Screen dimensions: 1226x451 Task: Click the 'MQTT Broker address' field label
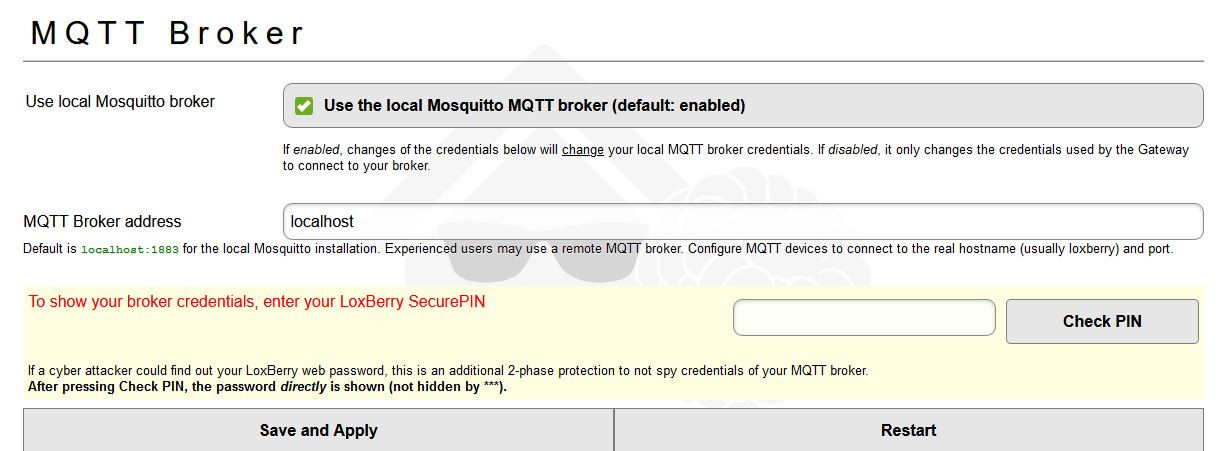point(102,222)
